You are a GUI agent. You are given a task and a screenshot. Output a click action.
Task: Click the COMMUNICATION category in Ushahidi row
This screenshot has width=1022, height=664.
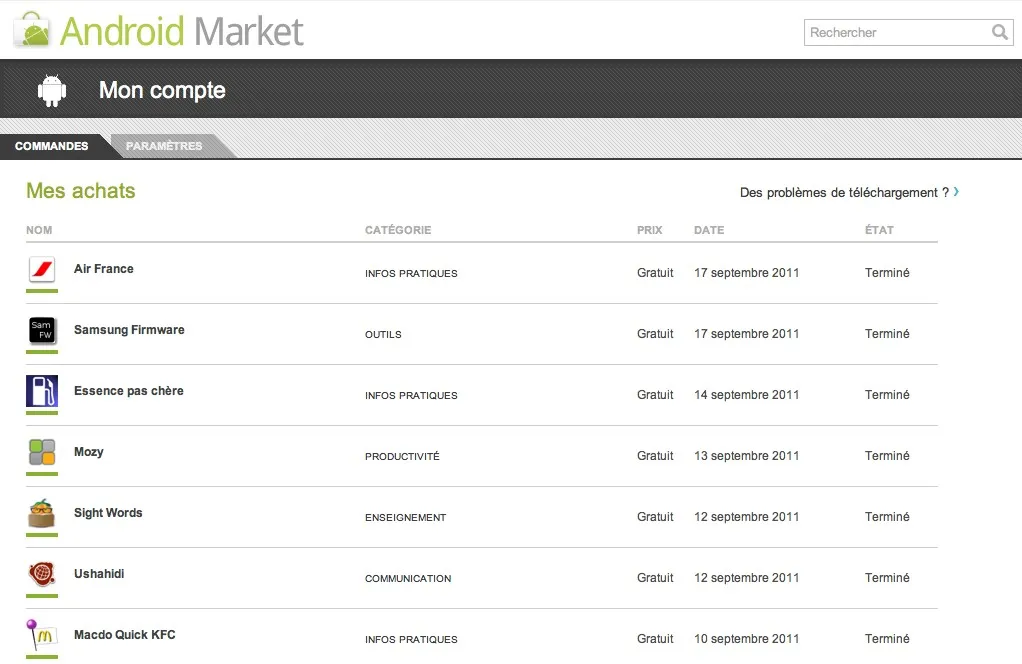(408, 579)
